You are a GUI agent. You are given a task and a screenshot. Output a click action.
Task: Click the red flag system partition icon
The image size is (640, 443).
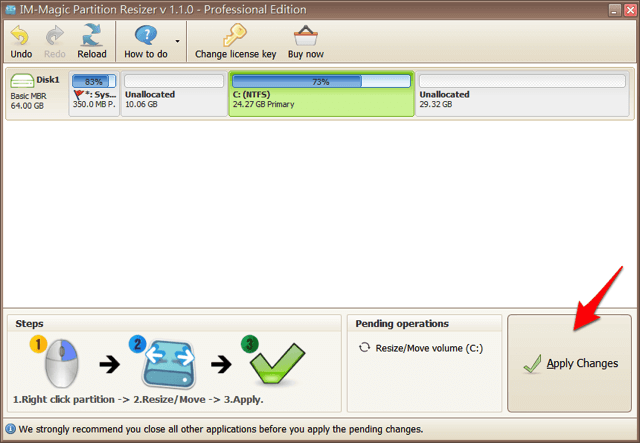[78, 95]
